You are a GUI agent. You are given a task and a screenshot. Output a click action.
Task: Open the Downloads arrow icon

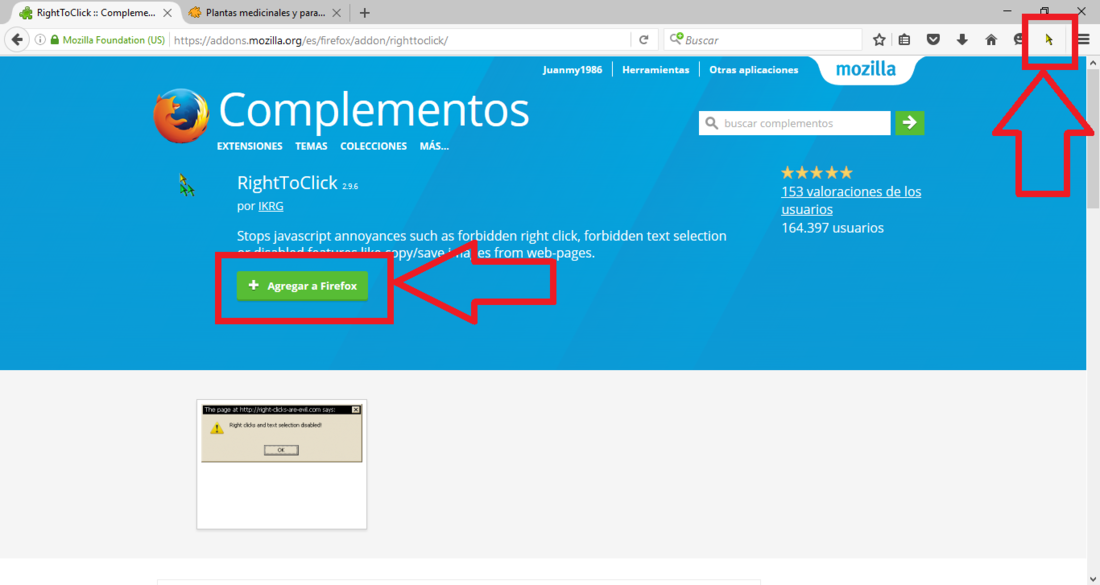pyautogui.click(x=962, y=40)
